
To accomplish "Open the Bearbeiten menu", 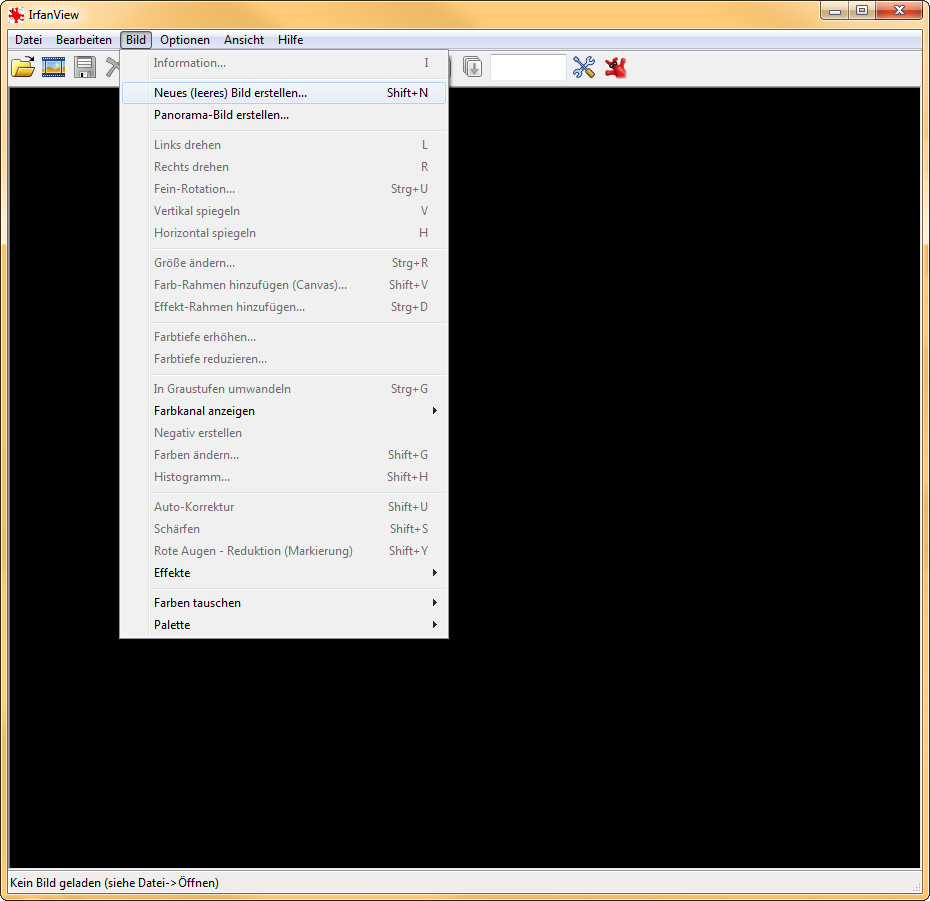I will (x=84, y=40).
